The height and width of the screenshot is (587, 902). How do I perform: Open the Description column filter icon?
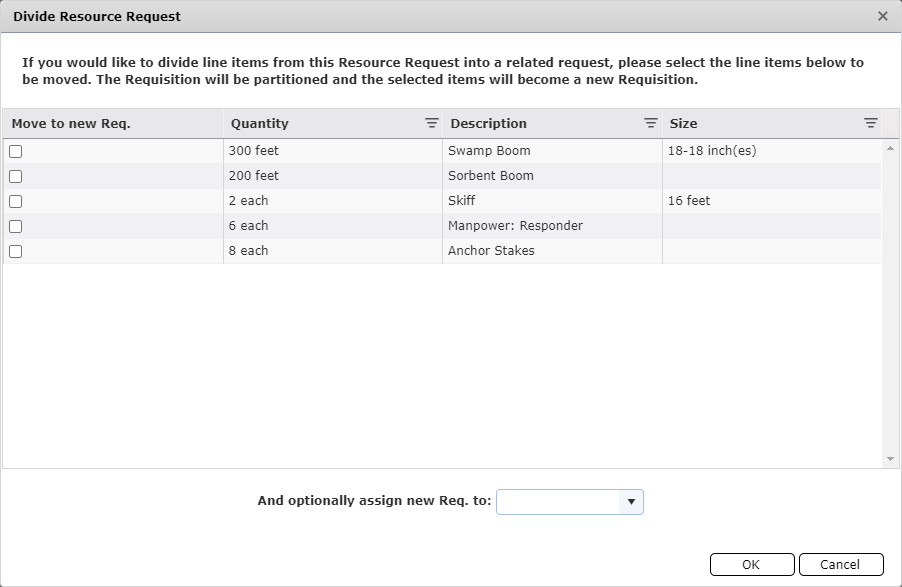coord(651,122)
